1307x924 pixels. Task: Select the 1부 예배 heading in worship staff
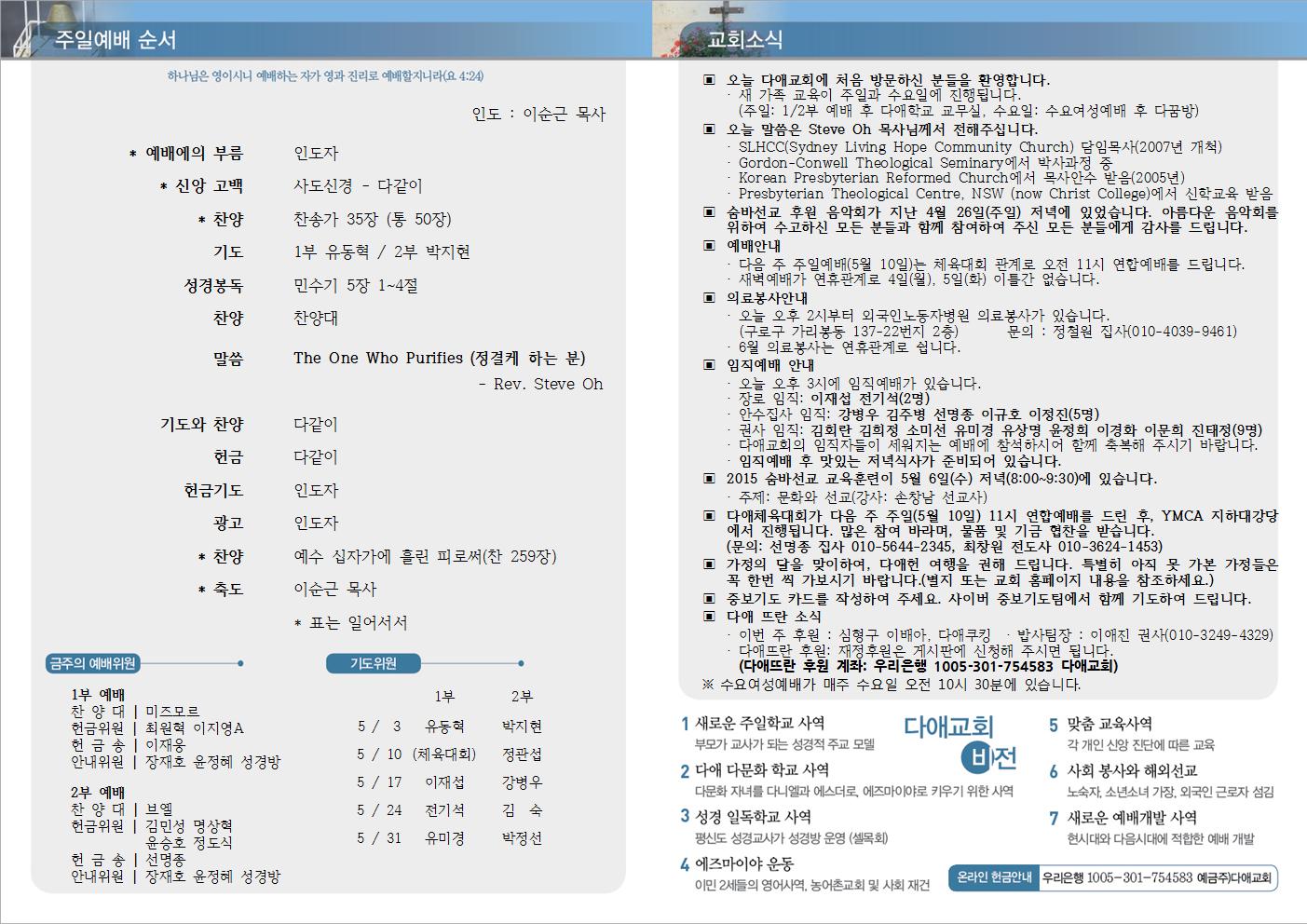click(98, 695)
